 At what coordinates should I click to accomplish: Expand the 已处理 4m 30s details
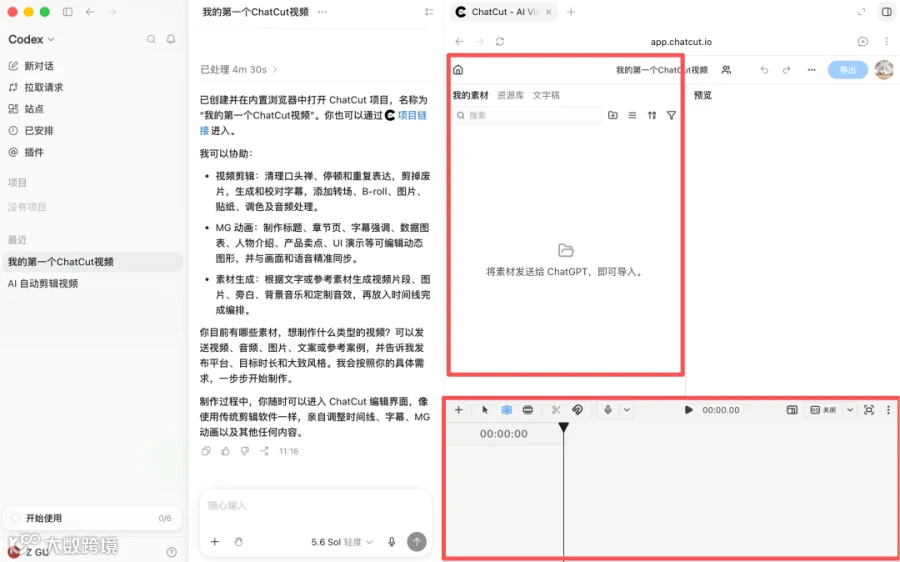coord(239,69)
